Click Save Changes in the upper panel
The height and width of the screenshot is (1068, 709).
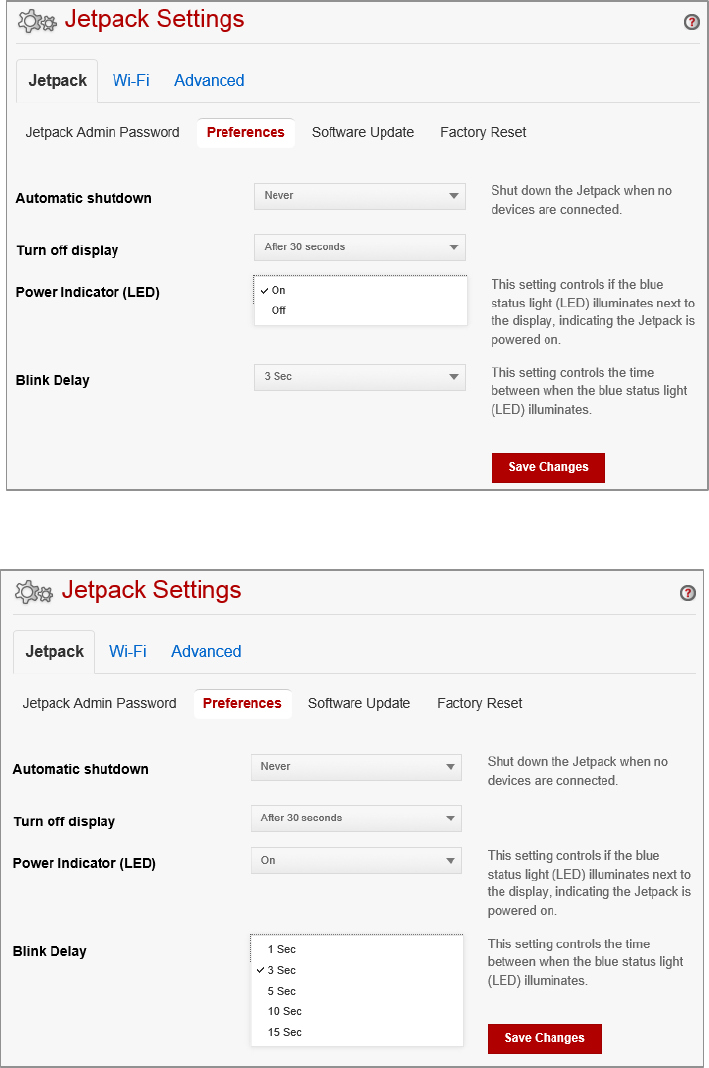548,467
